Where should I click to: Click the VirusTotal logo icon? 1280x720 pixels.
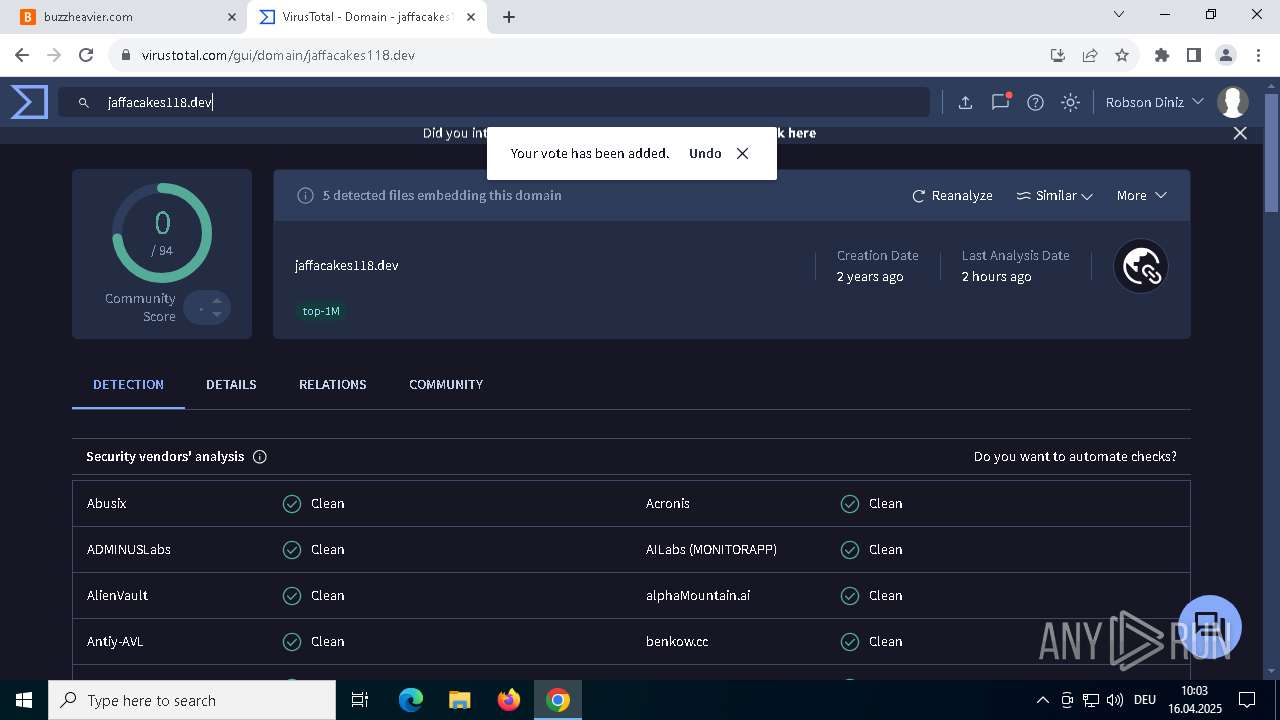point(29,102)
